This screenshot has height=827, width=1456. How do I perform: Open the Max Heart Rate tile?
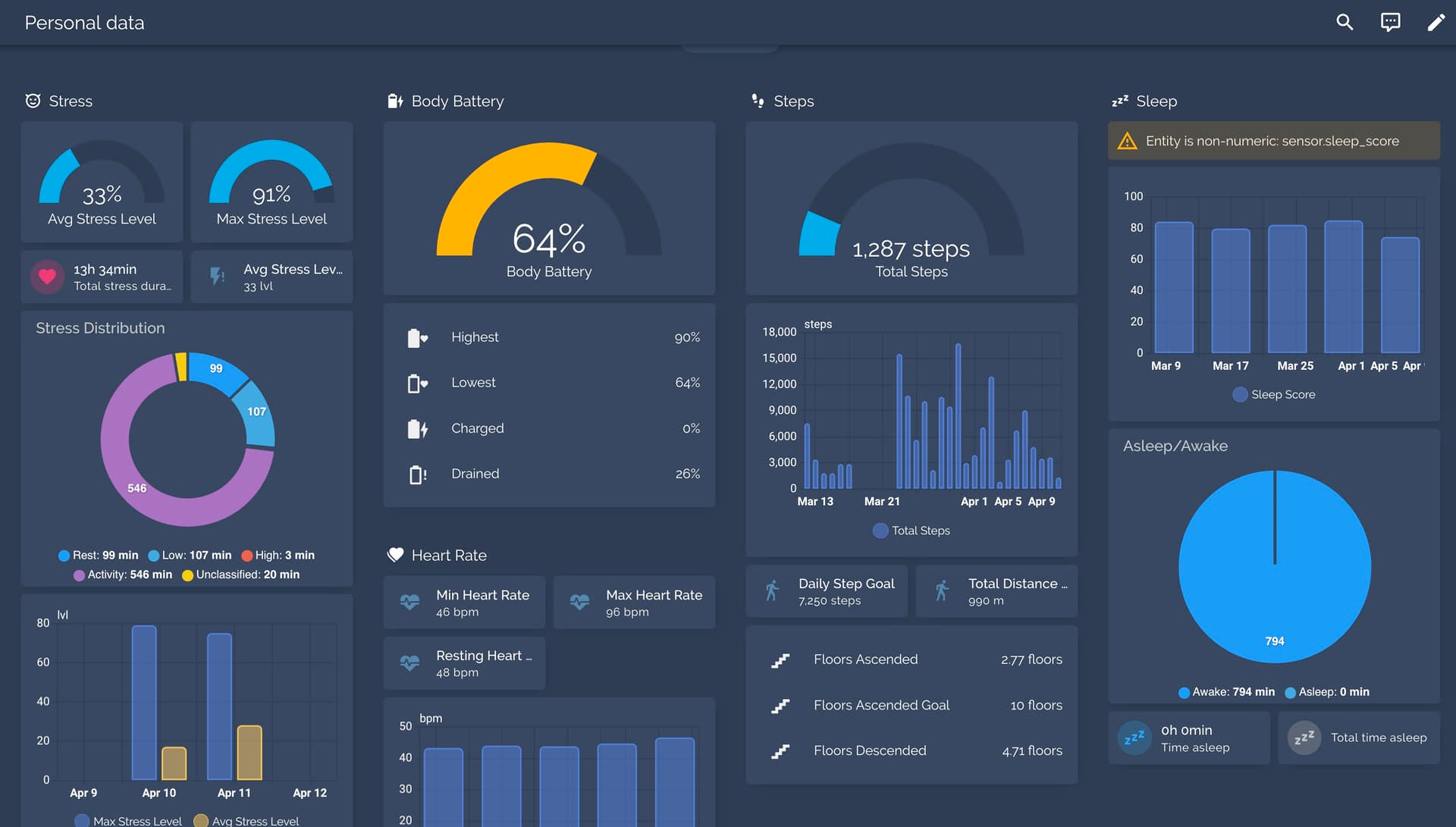click(634, 603)
